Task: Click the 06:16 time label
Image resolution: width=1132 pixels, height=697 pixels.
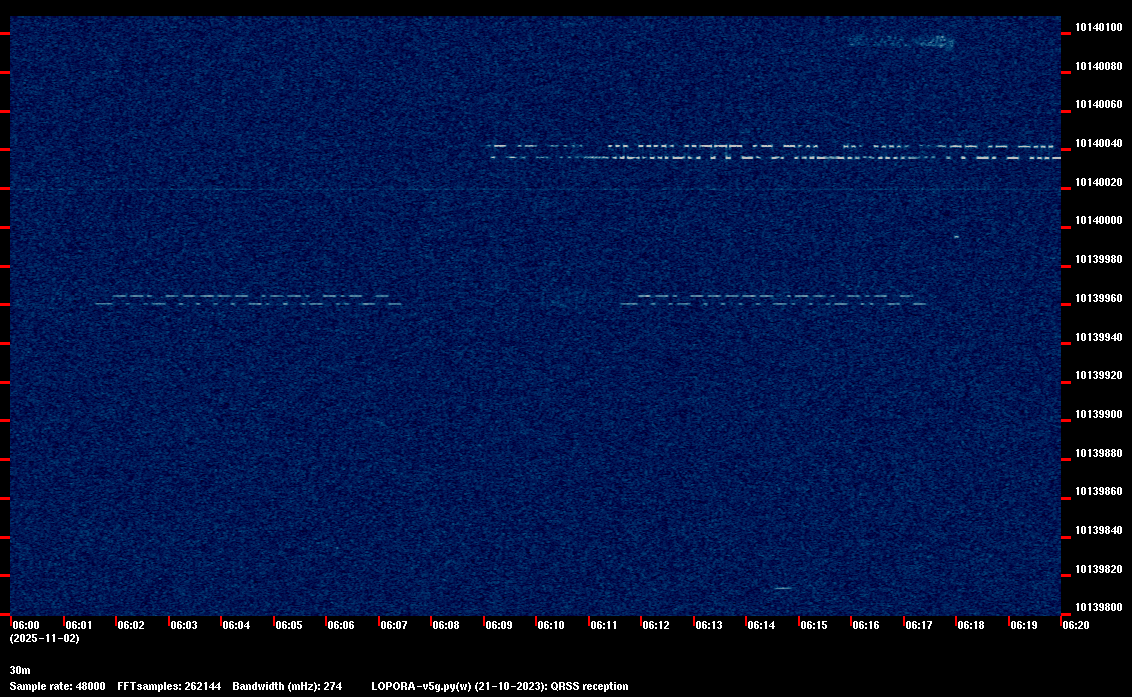Action: (866, 625)
